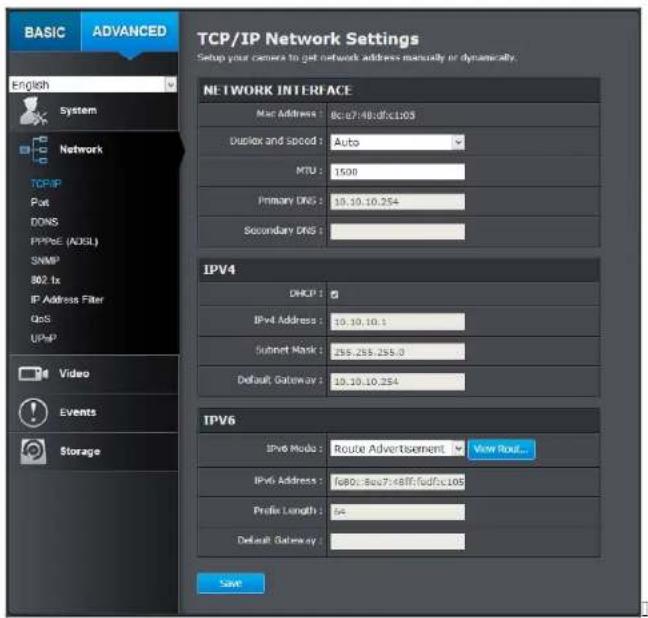Open the Events menu section

tap(93, 413)
